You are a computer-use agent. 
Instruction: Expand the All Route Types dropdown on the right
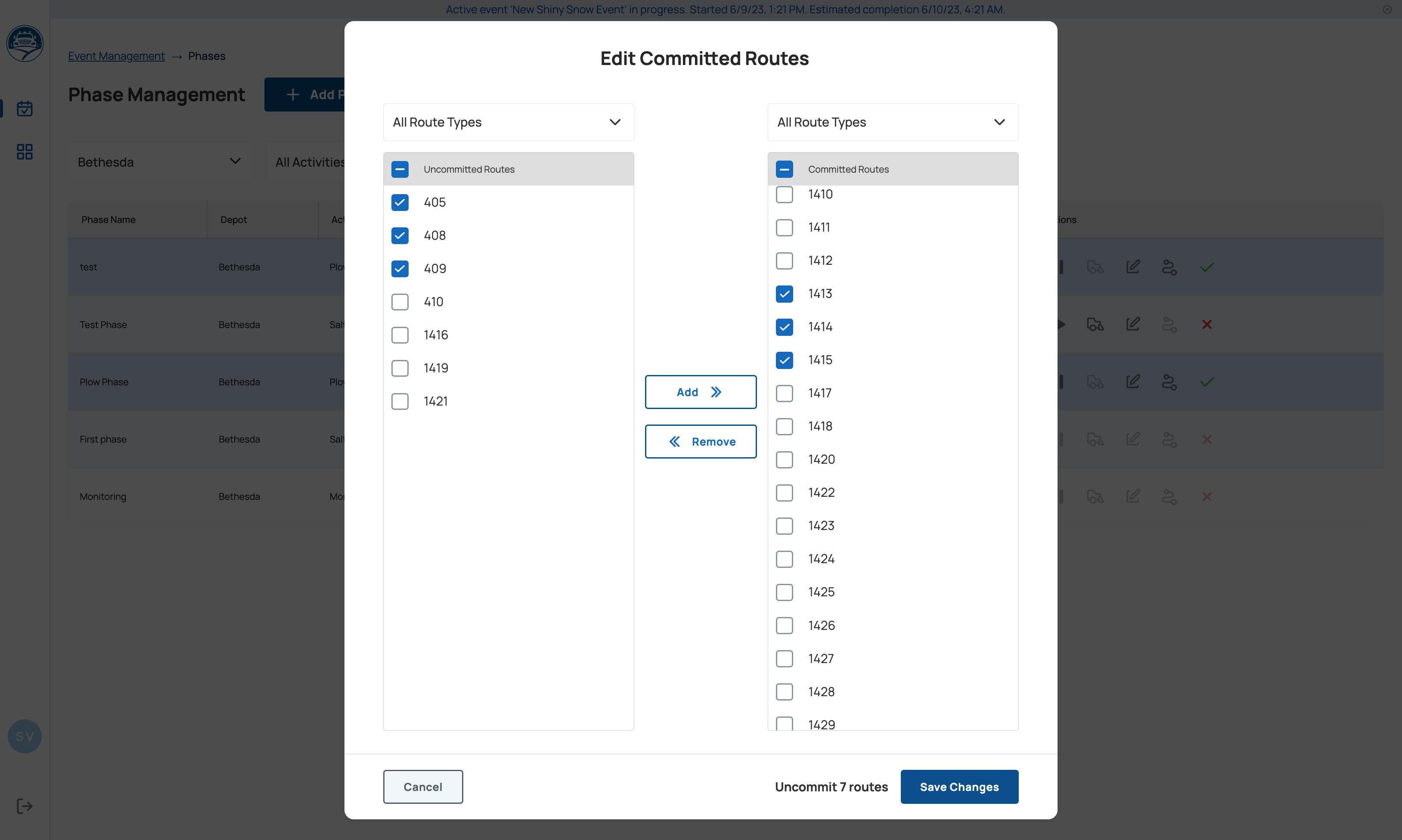[x=892, y=122]
